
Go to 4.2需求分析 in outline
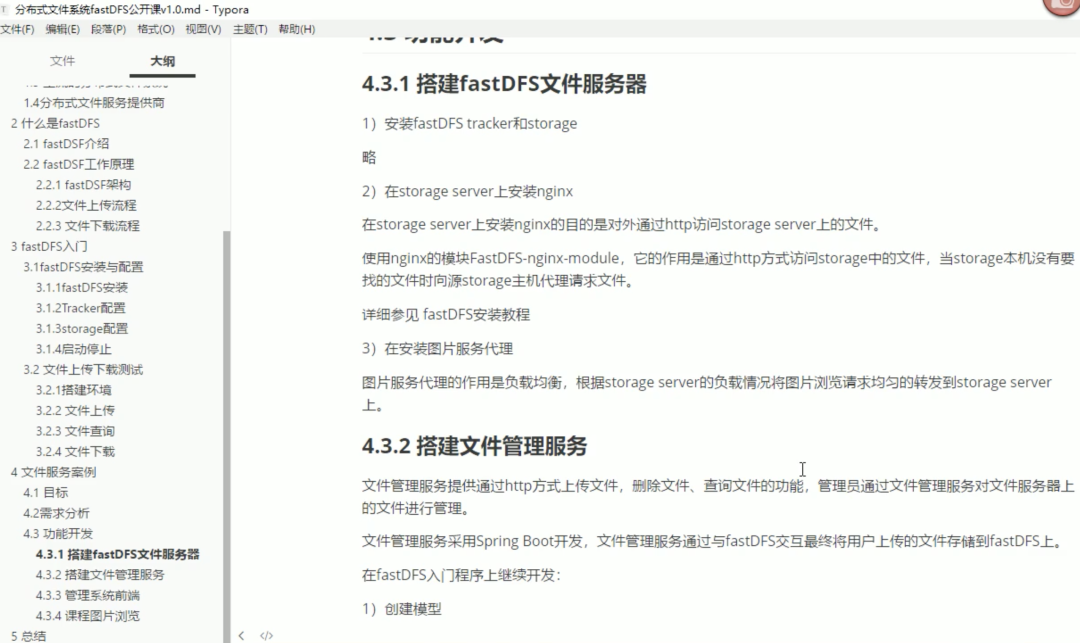(56, 513)
